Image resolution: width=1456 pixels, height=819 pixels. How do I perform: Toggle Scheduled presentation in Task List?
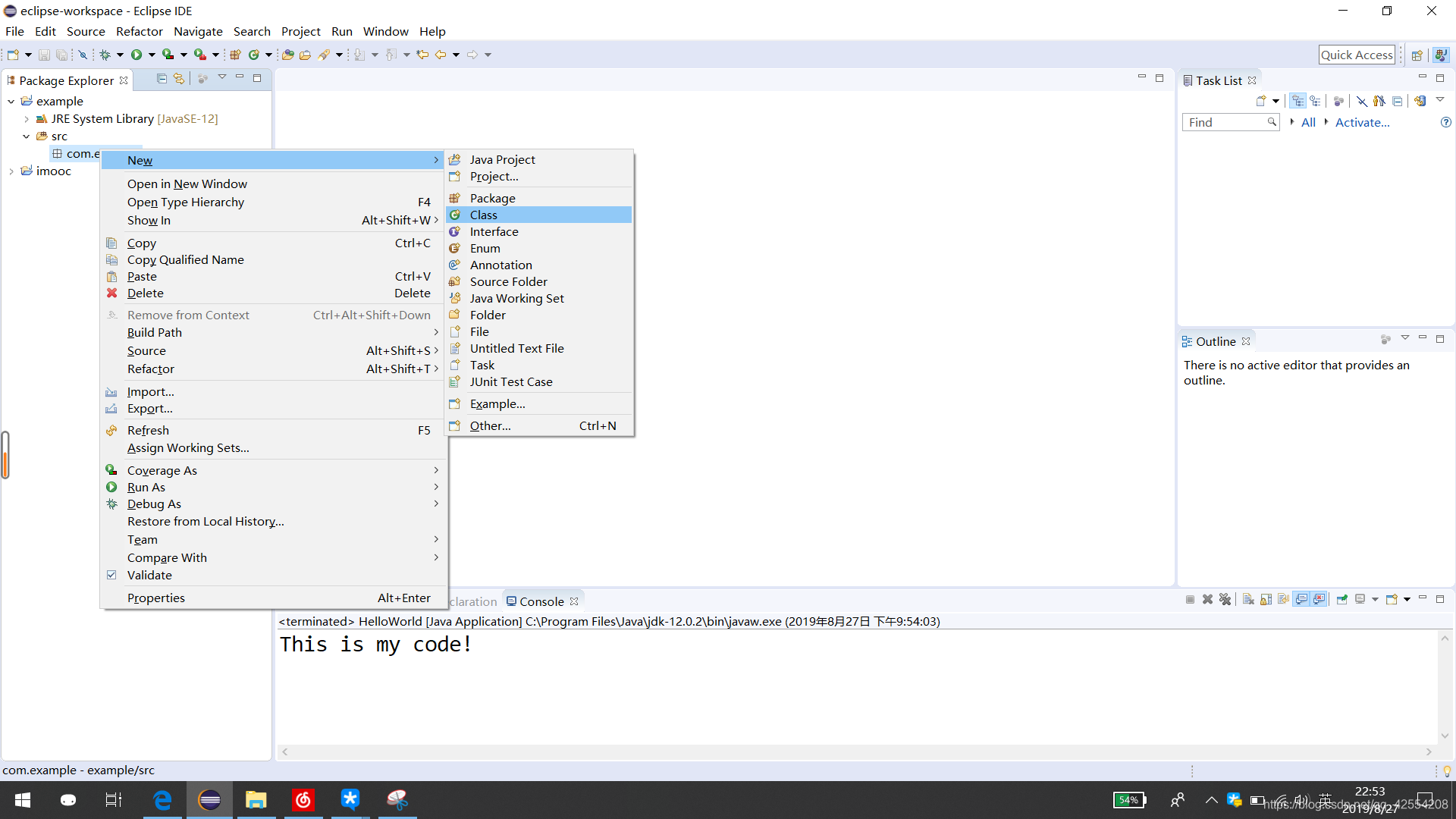point(1316,101)
